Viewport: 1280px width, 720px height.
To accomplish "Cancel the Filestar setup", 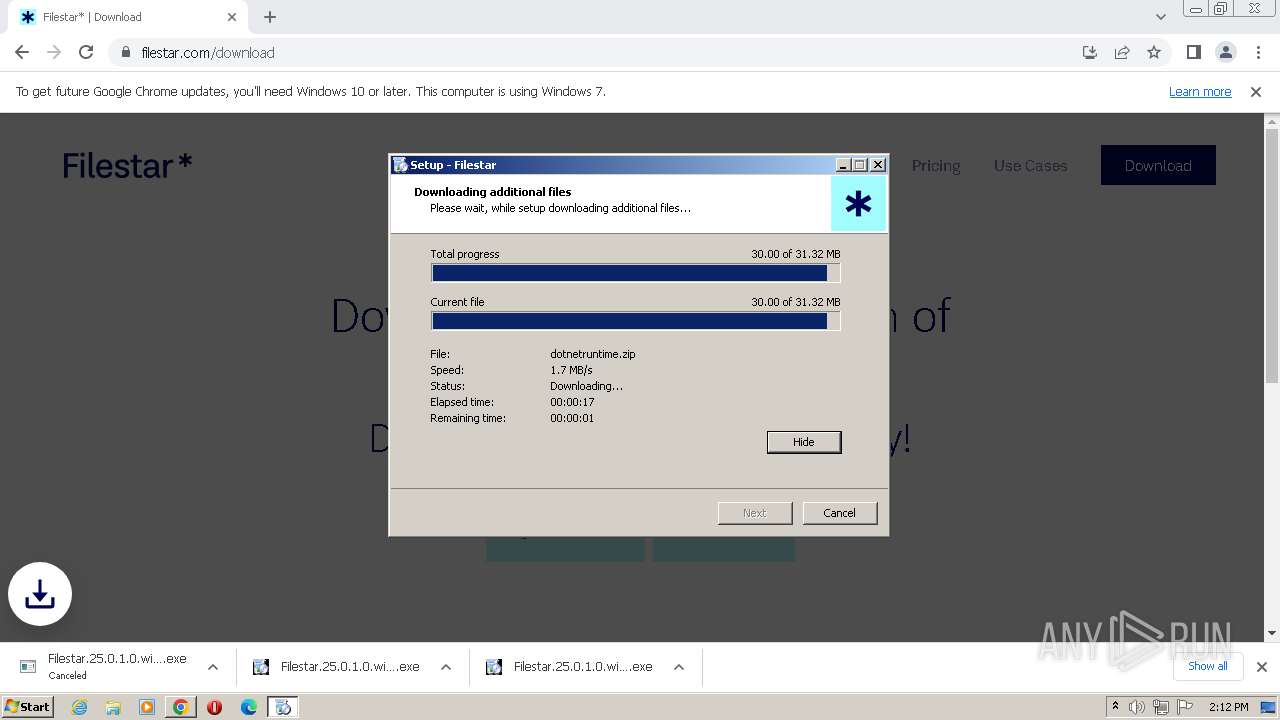I will tap(839, 513).
